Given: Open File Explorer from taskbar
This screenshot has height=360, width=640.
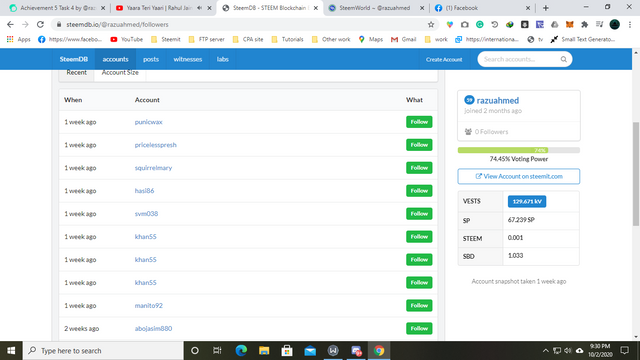Looking at the screenshot, I should pyautogui.click(x=264, y=351).
